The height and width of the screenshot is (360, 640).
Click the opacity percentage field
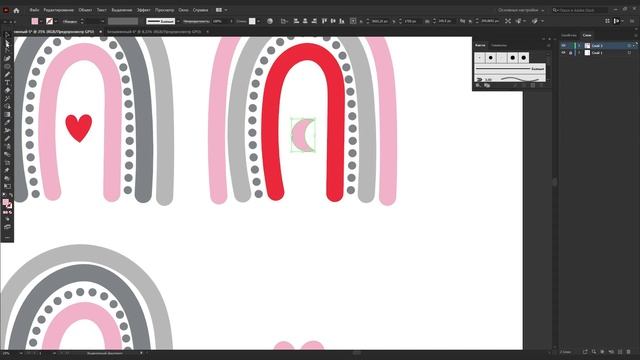pos(219,21)
